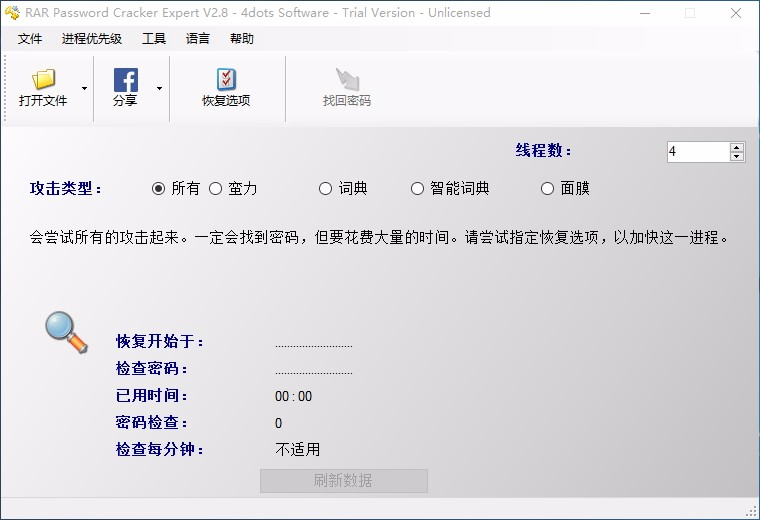Click the app icon in title bar
The image size is (760, 520).
coord(12,13)
